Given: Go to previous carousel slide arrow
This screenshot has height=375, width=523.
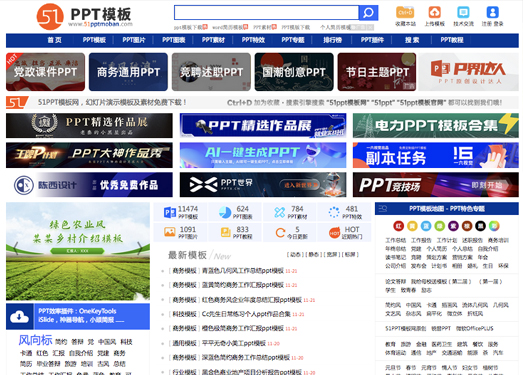Looking at the screenshot, I should point(16,248).
